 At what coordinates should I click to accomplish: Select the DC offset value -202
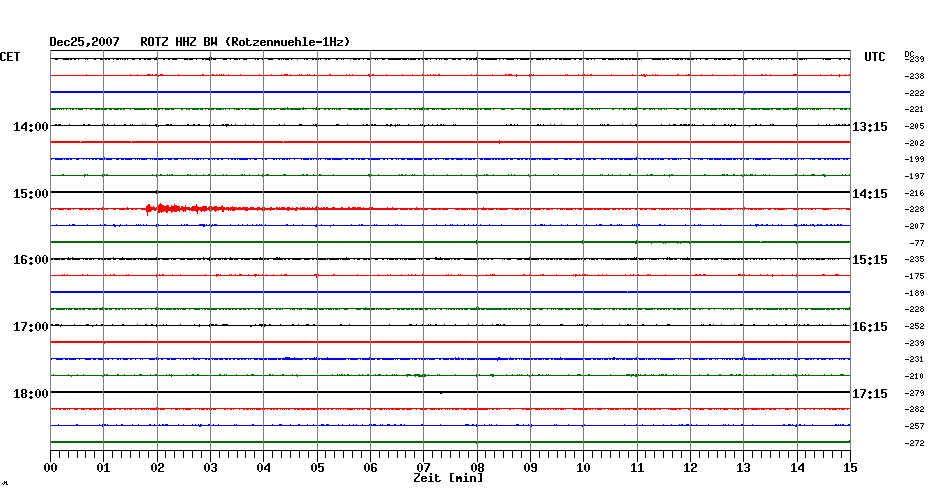point(915,143)
